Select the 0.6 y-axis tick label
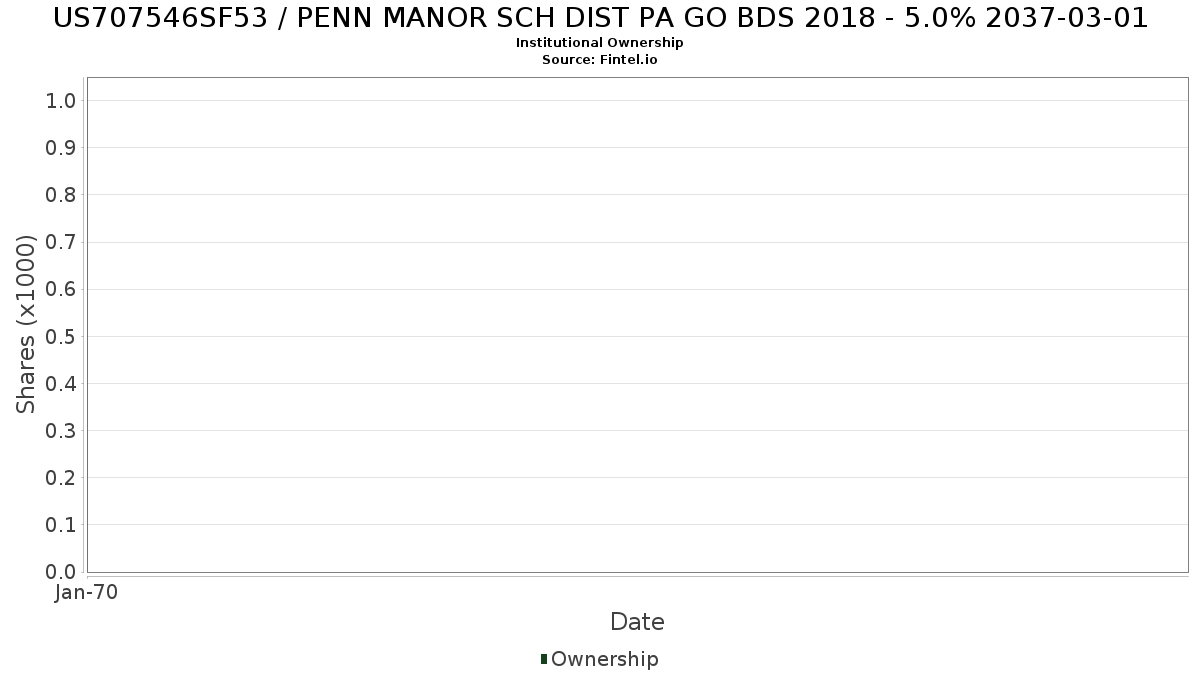The height and width of the screenshot is (675, 1200). pyautogui.click(x=61, y=289)
